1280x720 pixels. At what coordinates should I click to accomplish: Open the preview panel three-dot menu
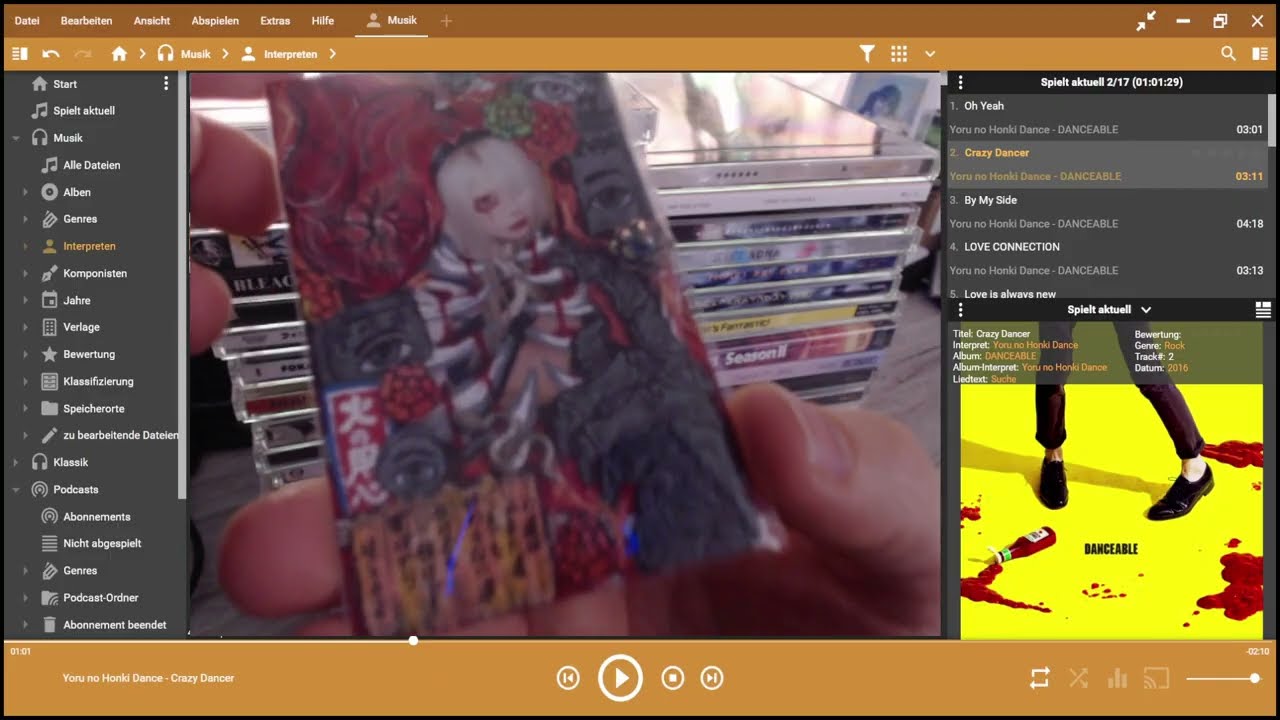point(960,310)
